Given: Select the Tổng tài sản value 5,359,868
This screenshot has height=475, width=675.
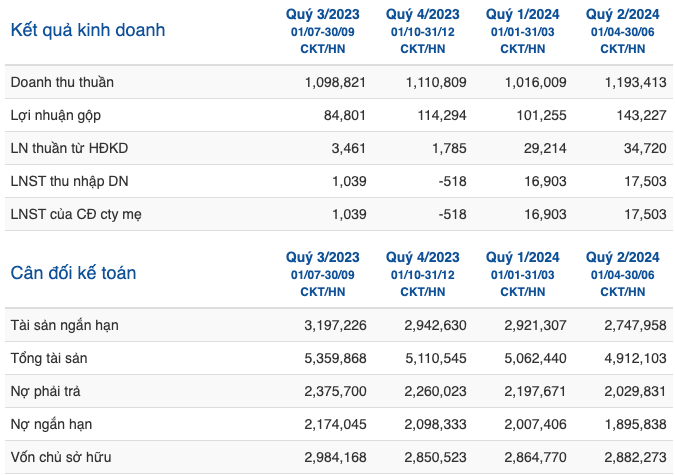Looking at the screenshot, I should (335, 358).
